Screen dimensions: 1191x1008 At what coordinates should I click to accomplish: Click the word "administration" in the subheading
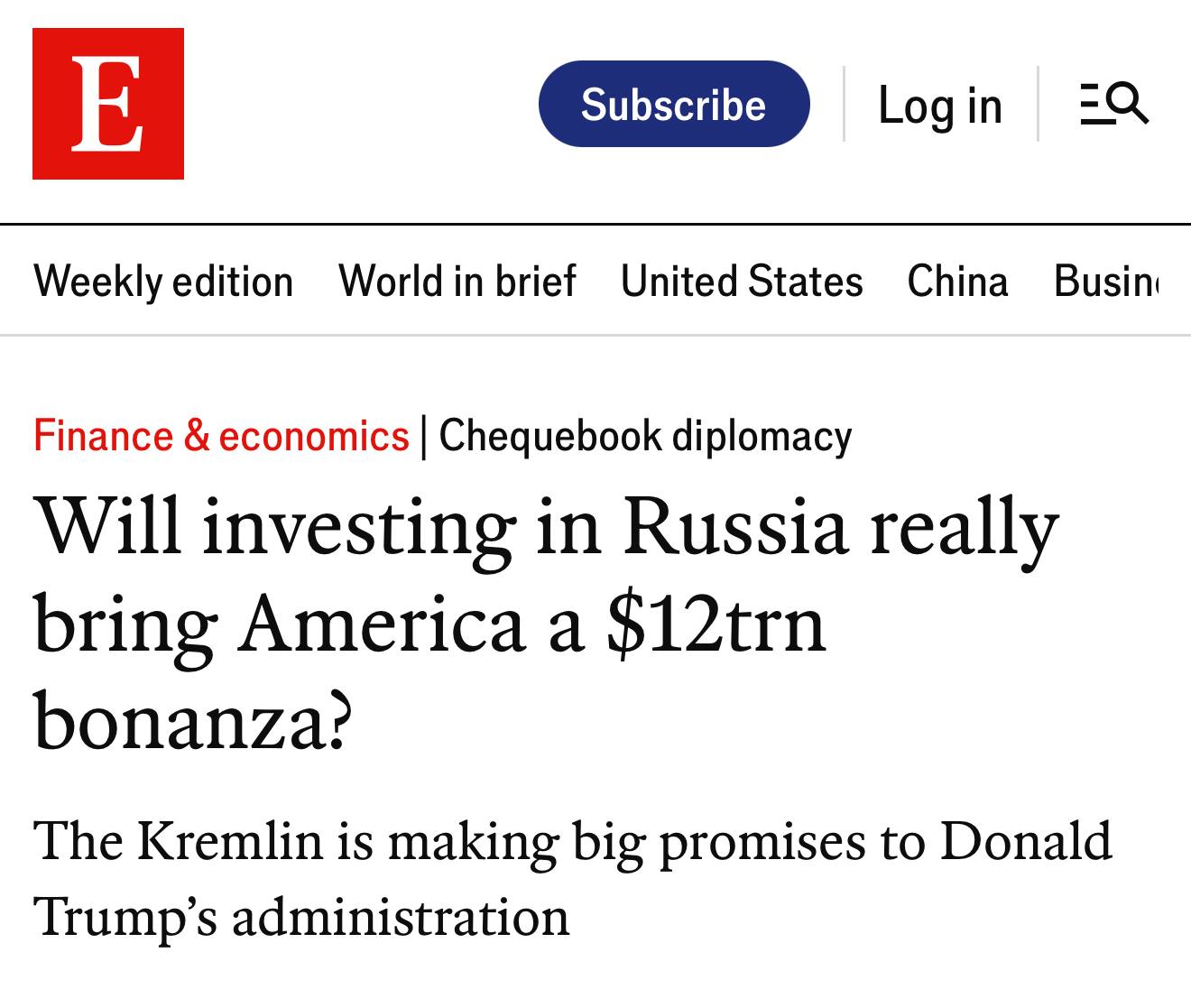click(401, 917)
